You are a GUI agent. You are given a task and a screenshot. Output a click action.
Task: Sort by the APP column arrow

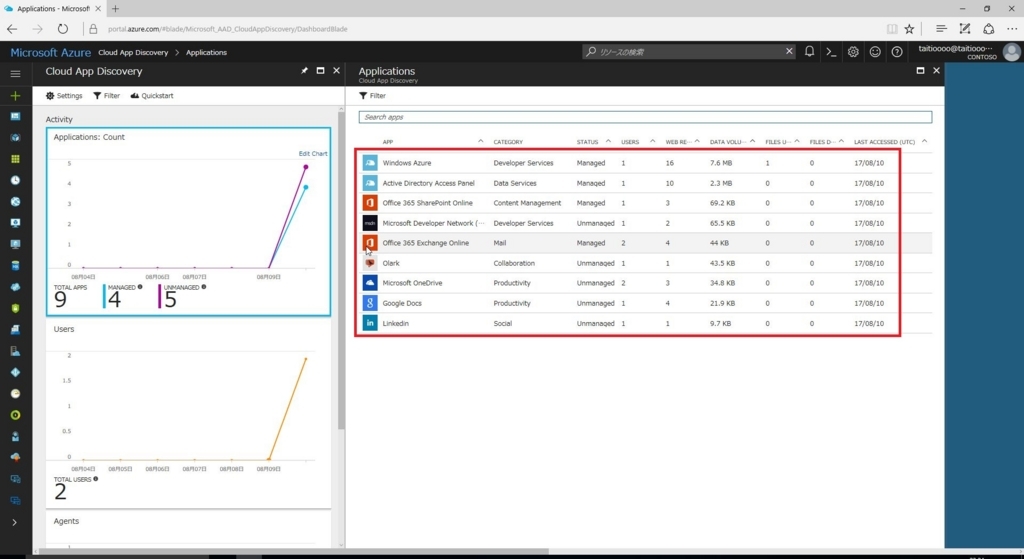coord(481,141)
